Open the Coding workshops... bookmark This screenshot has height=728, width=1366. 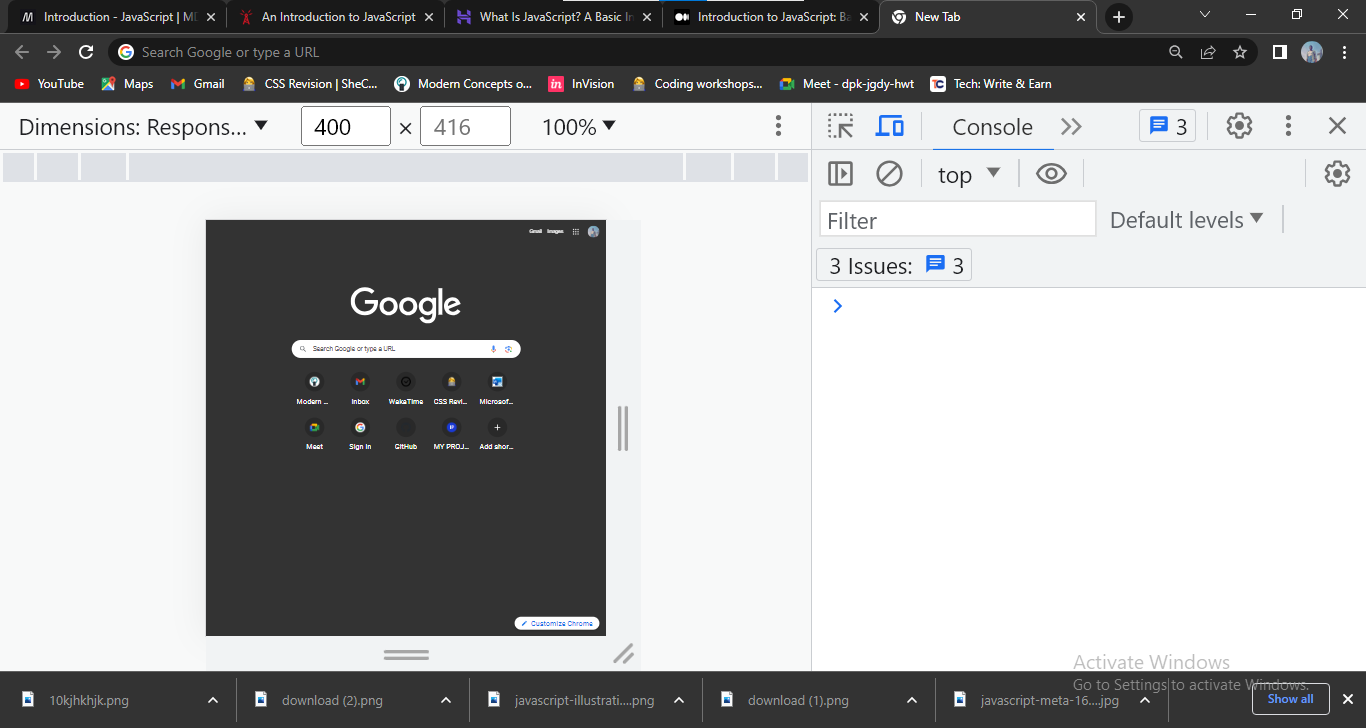pyautogui.click(x=698, y=84)
